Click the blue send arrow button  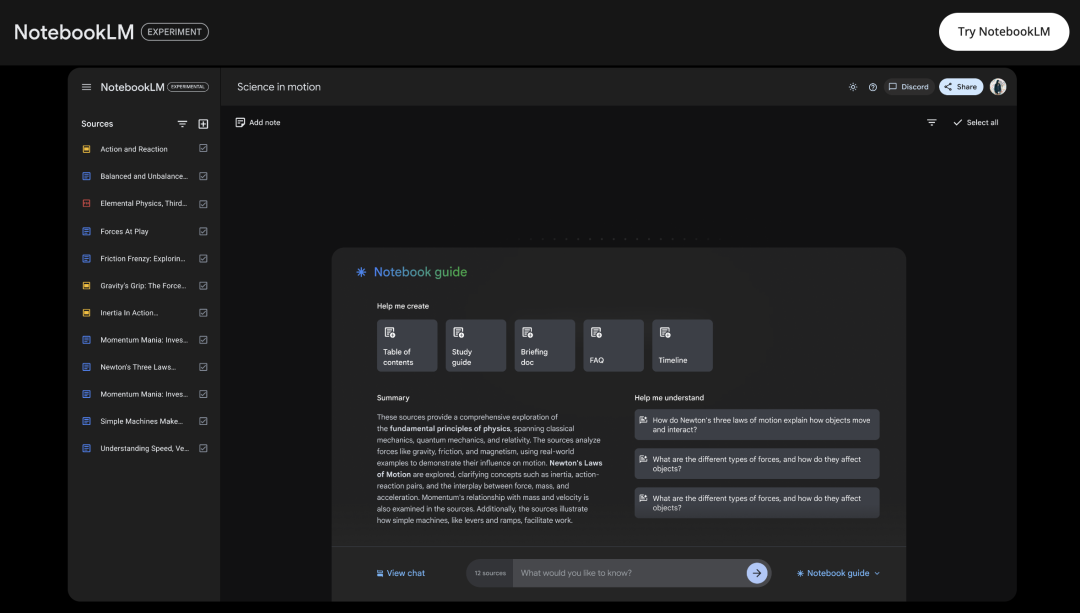[757, 573]
